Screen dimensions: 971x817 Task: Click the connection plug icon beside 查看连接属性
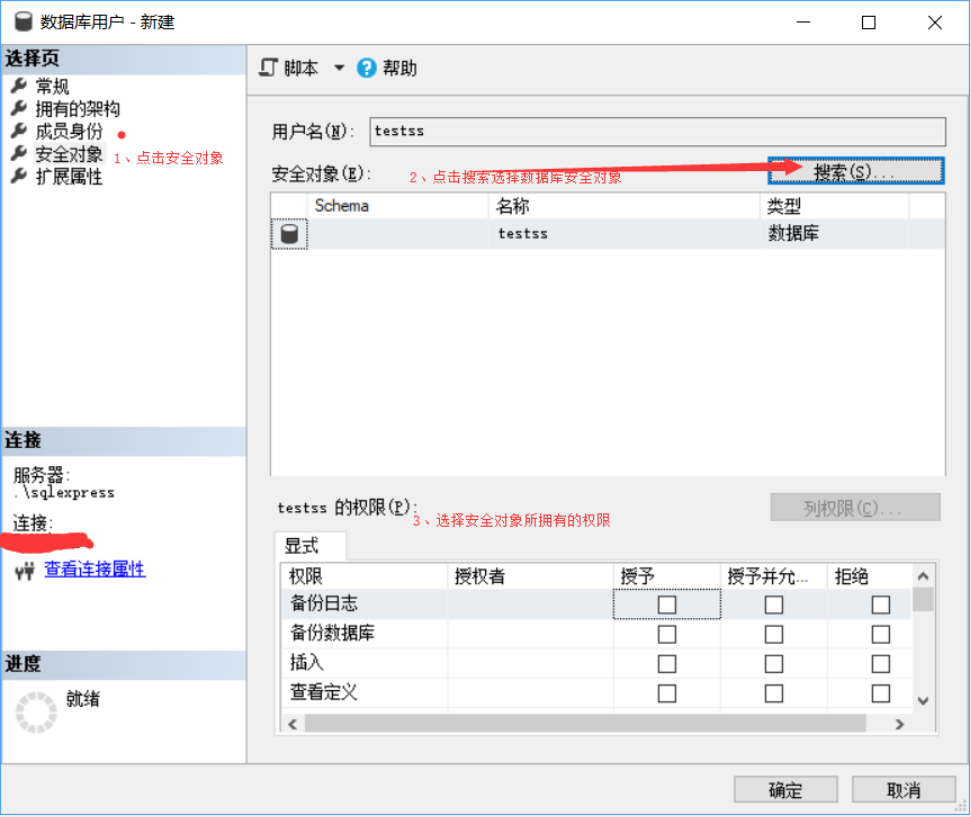tap(25, 570)
